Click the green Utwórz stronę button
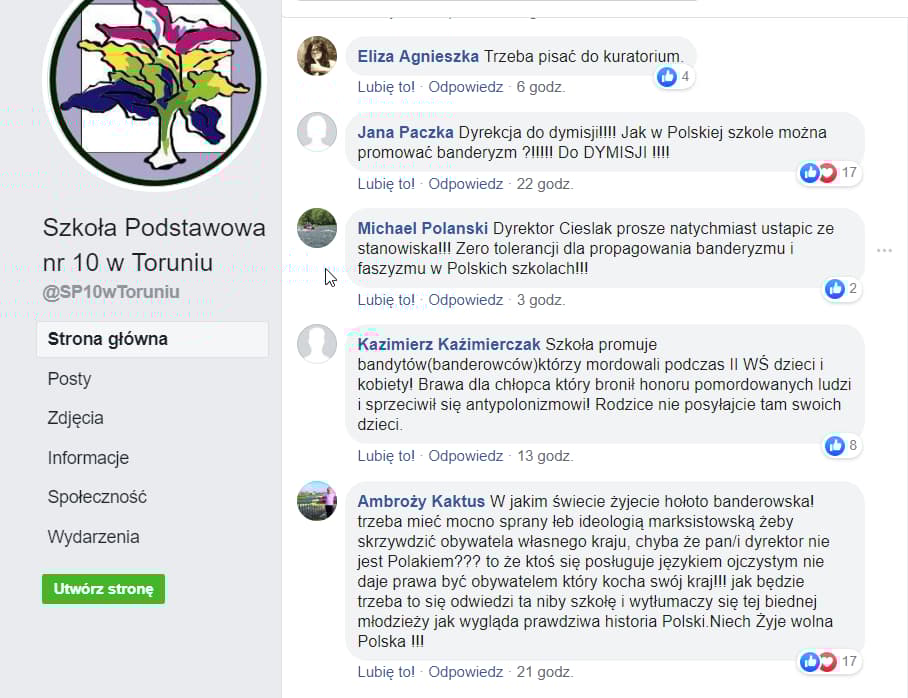This screenshot has width=908, height=698. pyautogui.click(x=104, y=589)
